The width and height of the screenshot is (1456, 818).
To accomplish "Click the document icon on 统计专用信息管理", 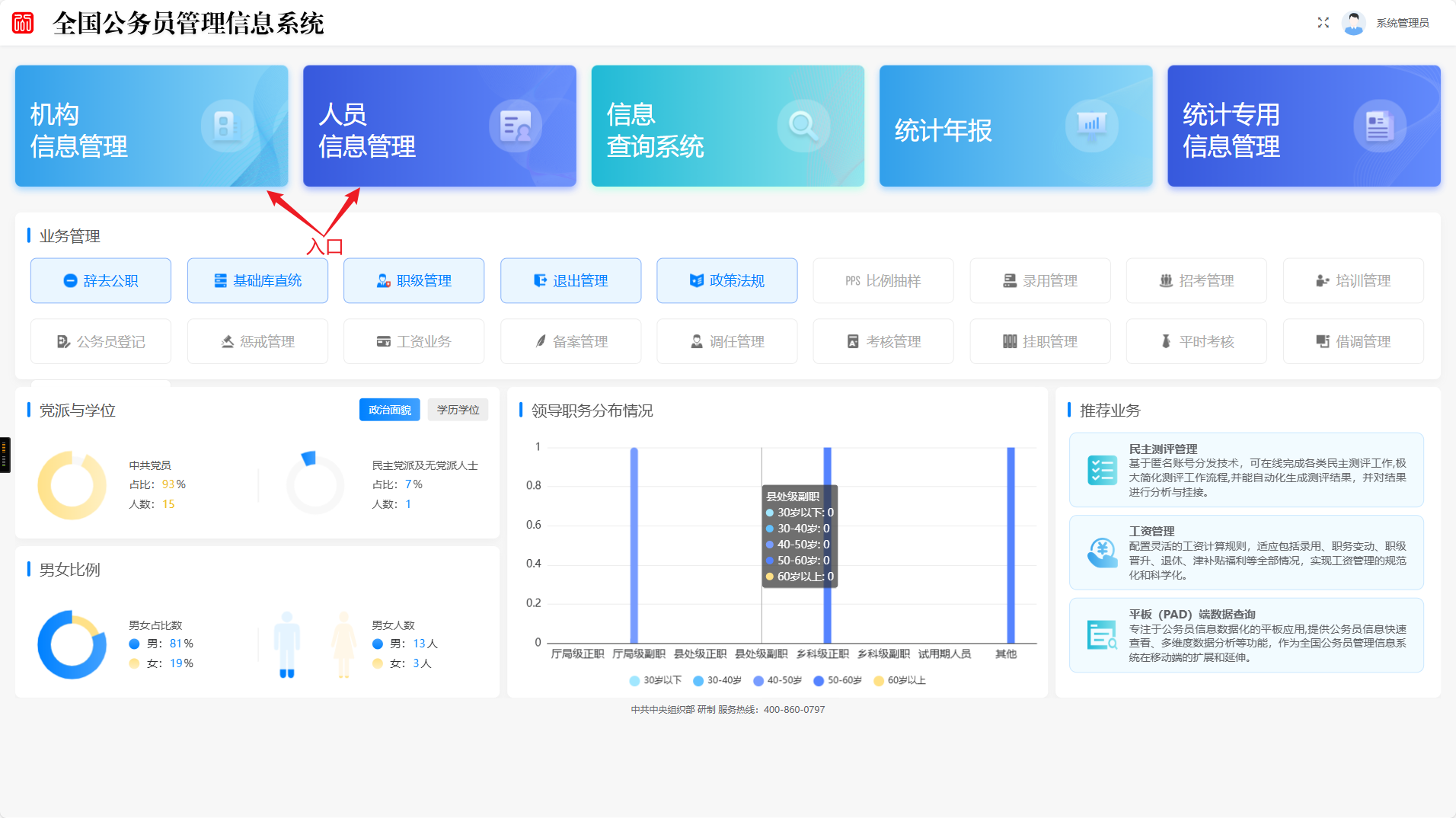I will [x=1379, y=126].
